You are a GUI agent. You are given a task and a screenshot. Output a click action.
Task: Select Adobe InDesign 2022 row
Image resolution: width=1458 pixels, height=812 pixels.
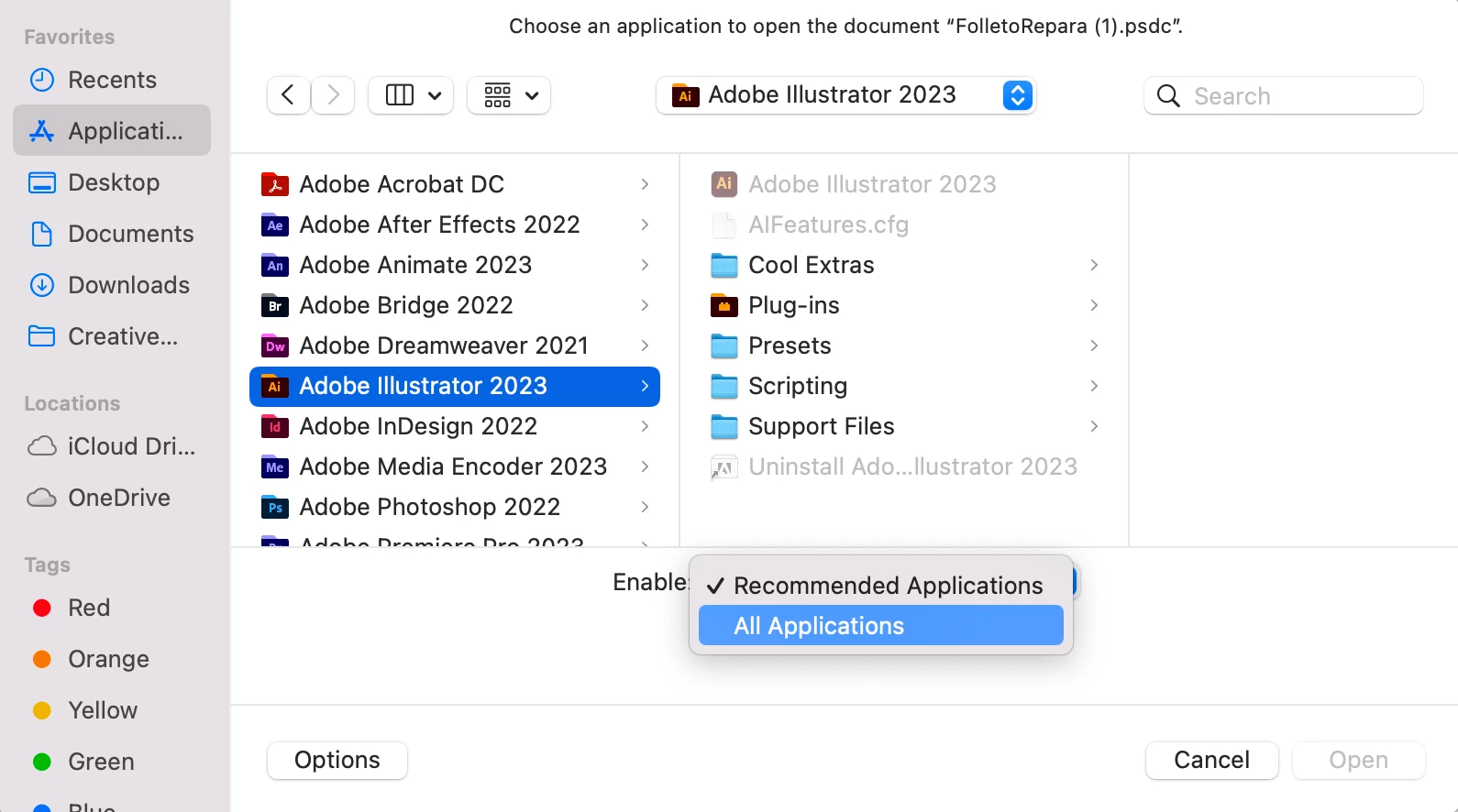455,426
